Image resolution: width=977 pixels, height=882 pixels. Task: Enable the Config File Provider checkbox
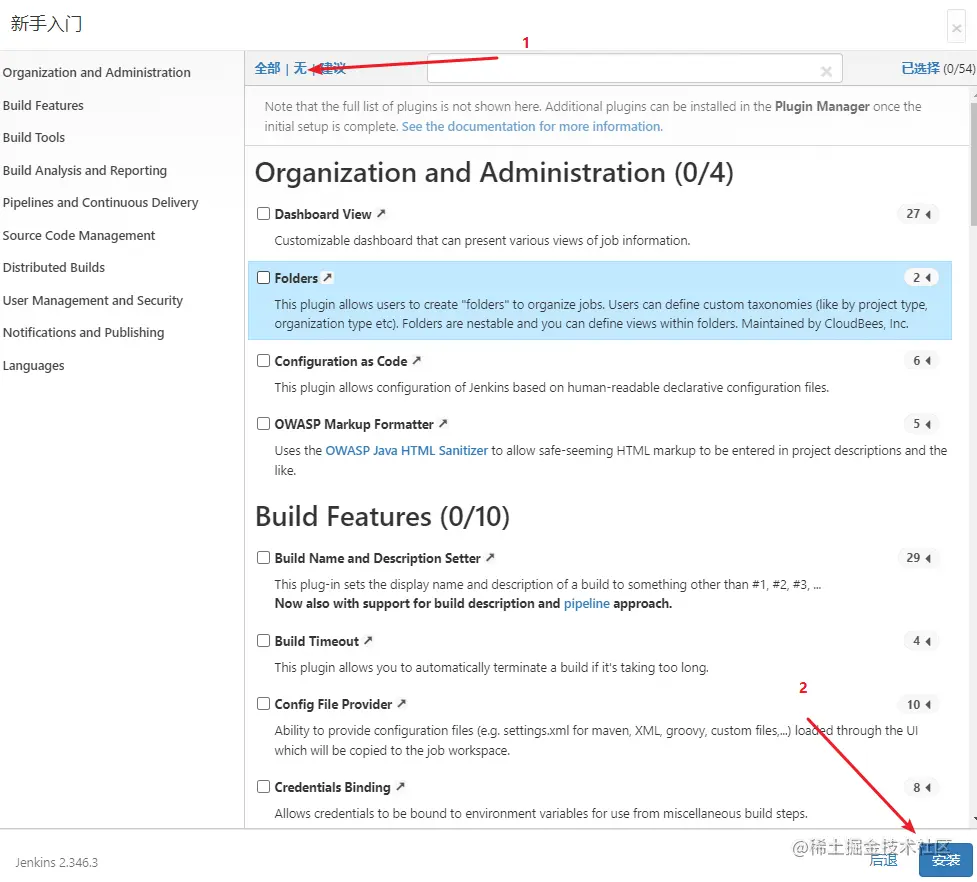pos(264,704)
